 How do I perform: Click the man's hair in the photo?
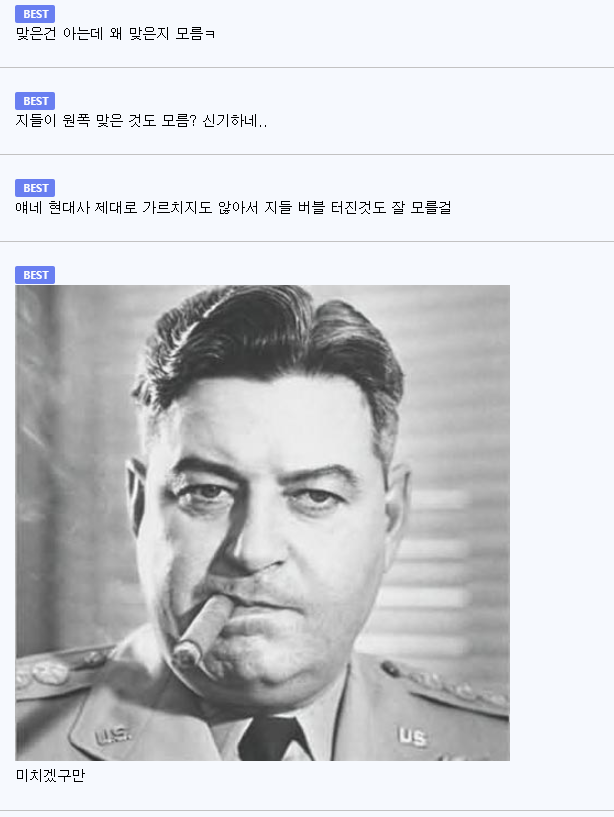[271, 344]
